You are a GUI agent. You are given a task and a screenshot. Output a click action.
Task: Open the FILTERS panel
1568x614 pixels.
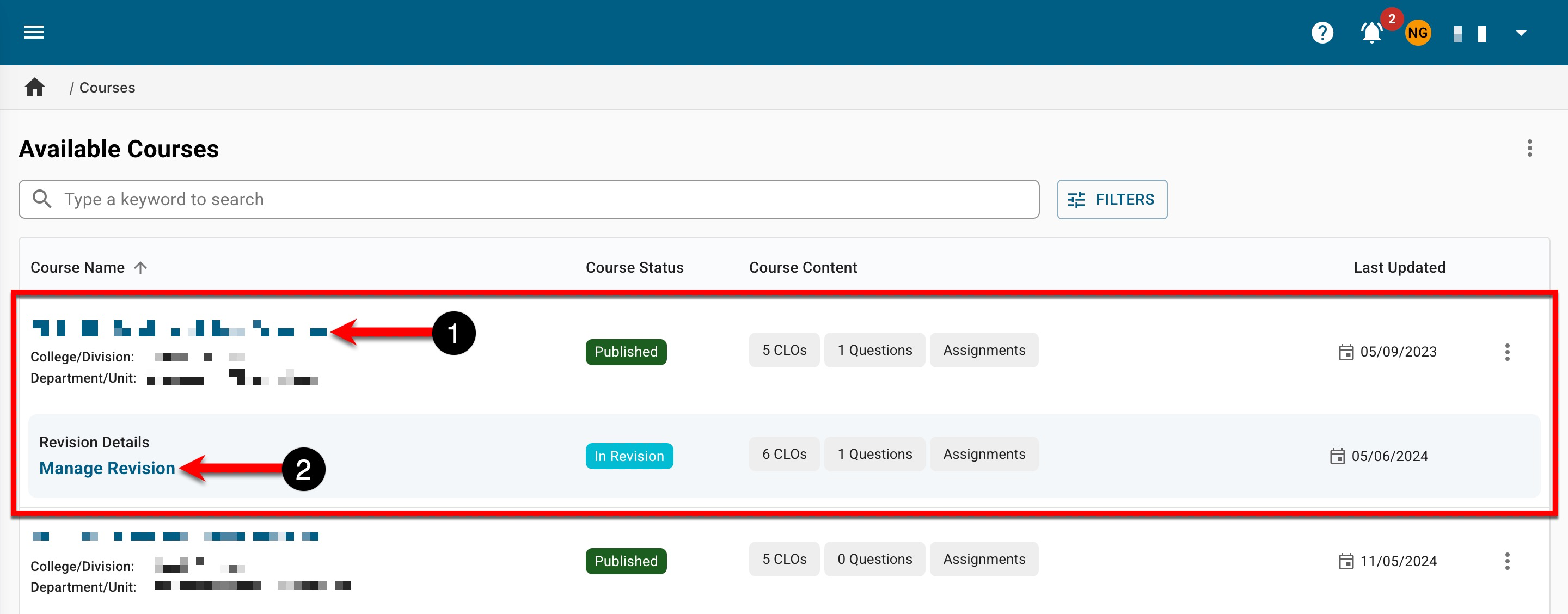[x=1111, y=200]
